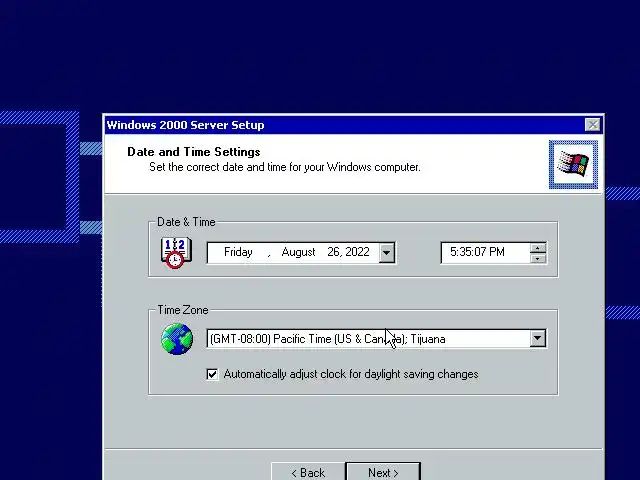This screenshot has height=480, width=640.
Task: Click the Date and Time Settings heading
Action: pos(194,152)
